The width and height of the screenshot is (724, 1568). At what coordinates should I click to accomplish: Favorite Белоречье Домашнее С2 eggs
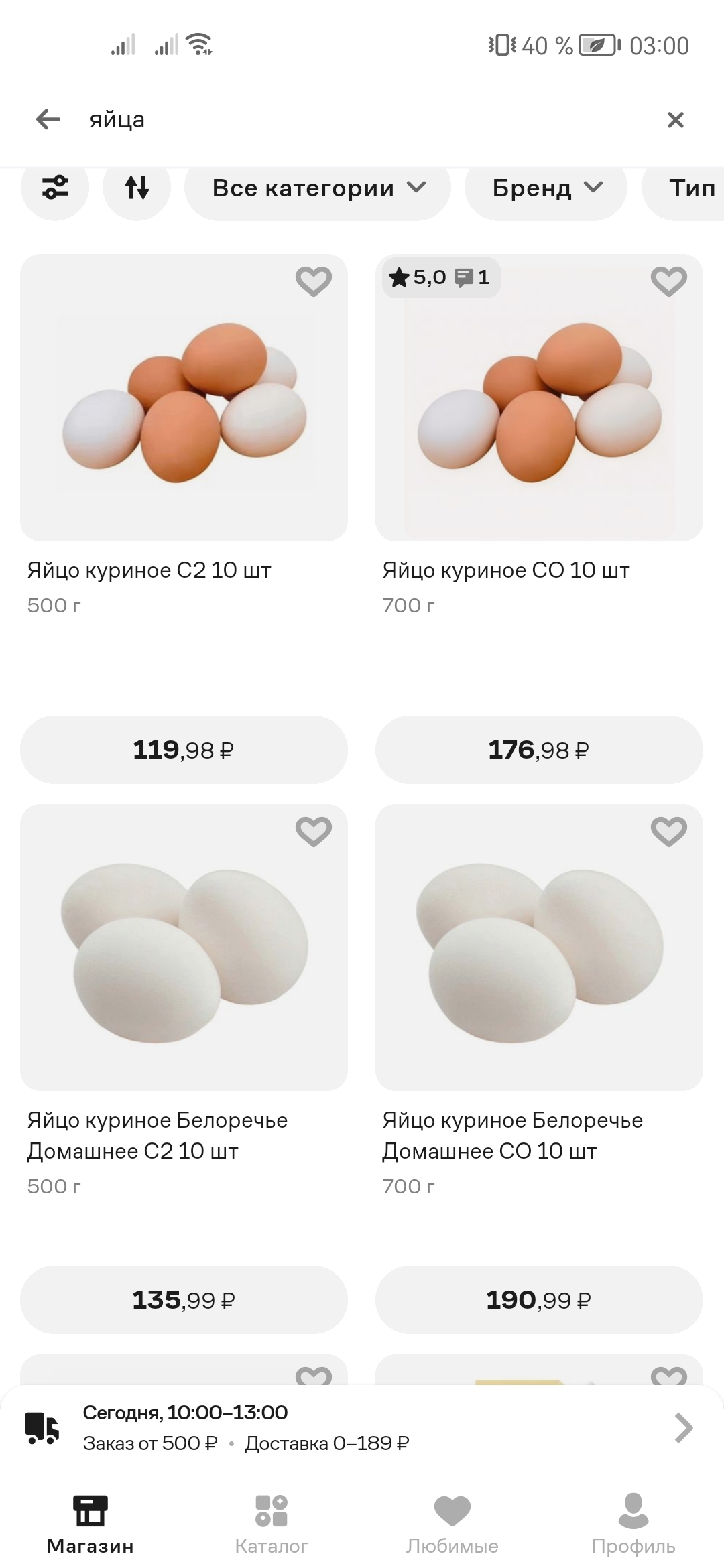[314, 831]
